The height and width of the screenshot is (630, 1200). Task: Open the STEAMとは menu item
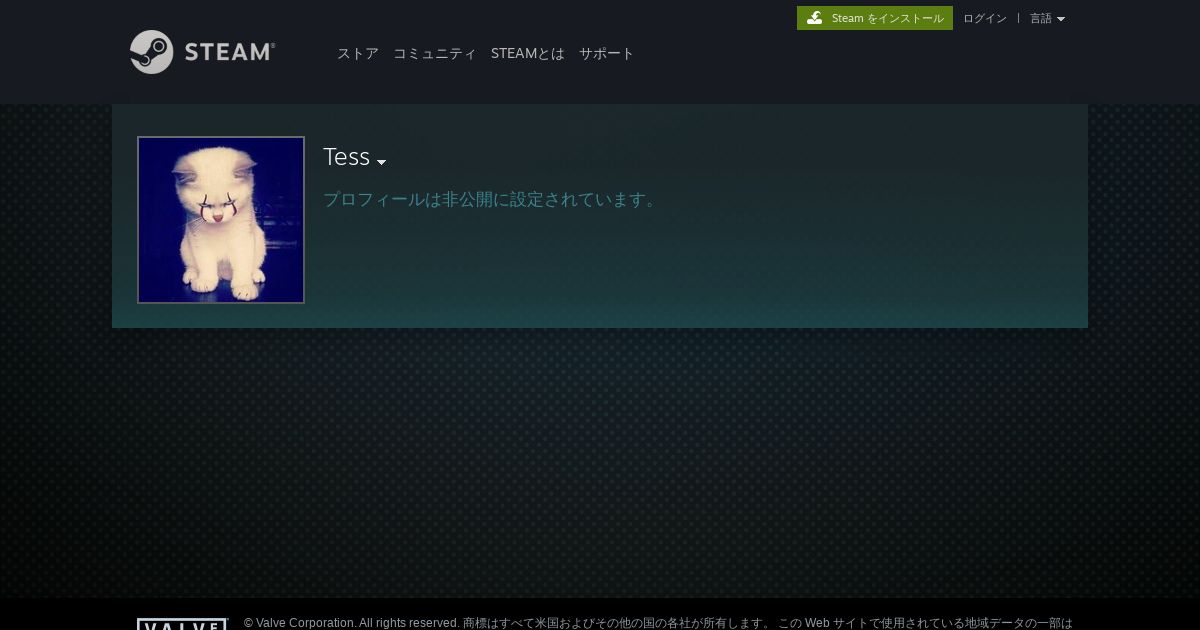(x=528, y=53)
